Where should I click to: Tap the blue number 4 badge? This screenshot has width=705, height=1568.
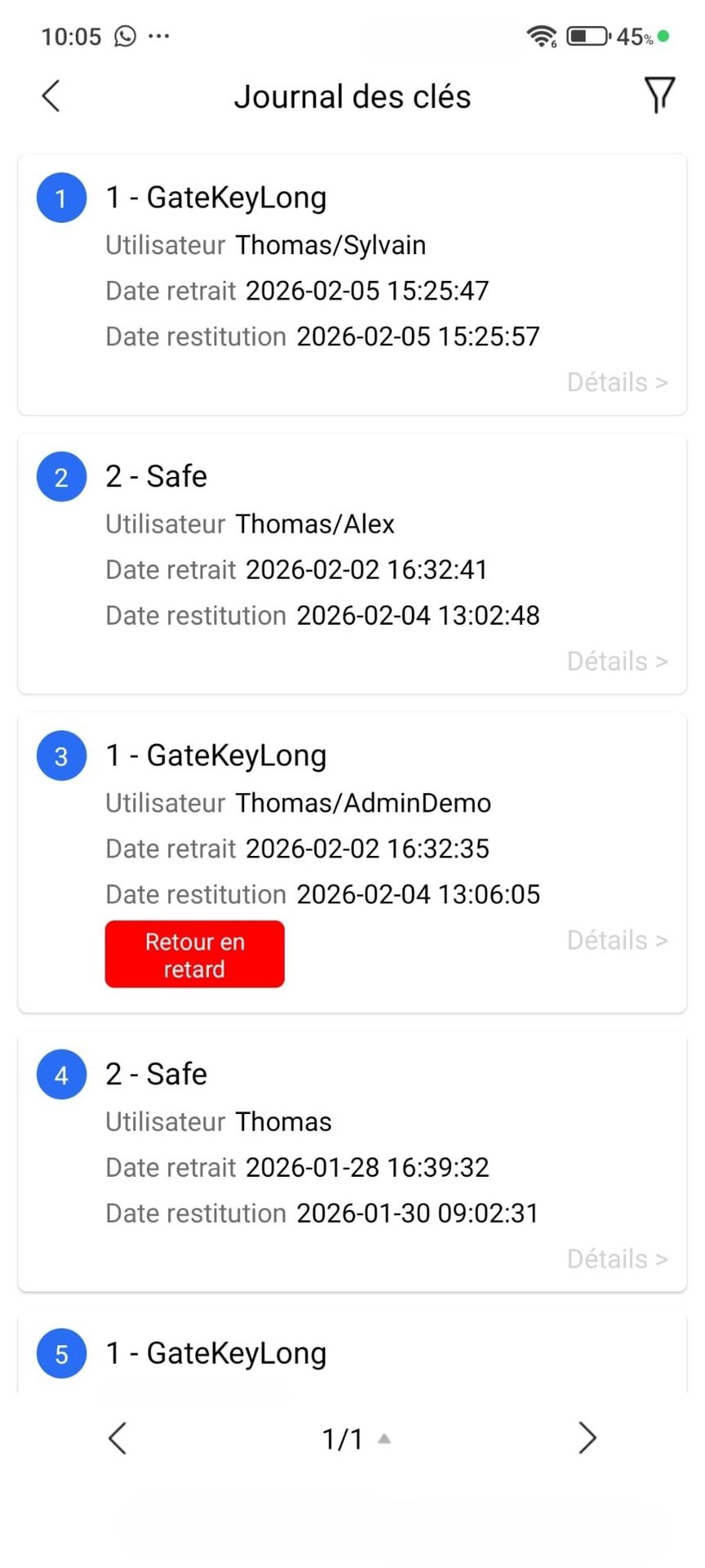coord(61,1075)
